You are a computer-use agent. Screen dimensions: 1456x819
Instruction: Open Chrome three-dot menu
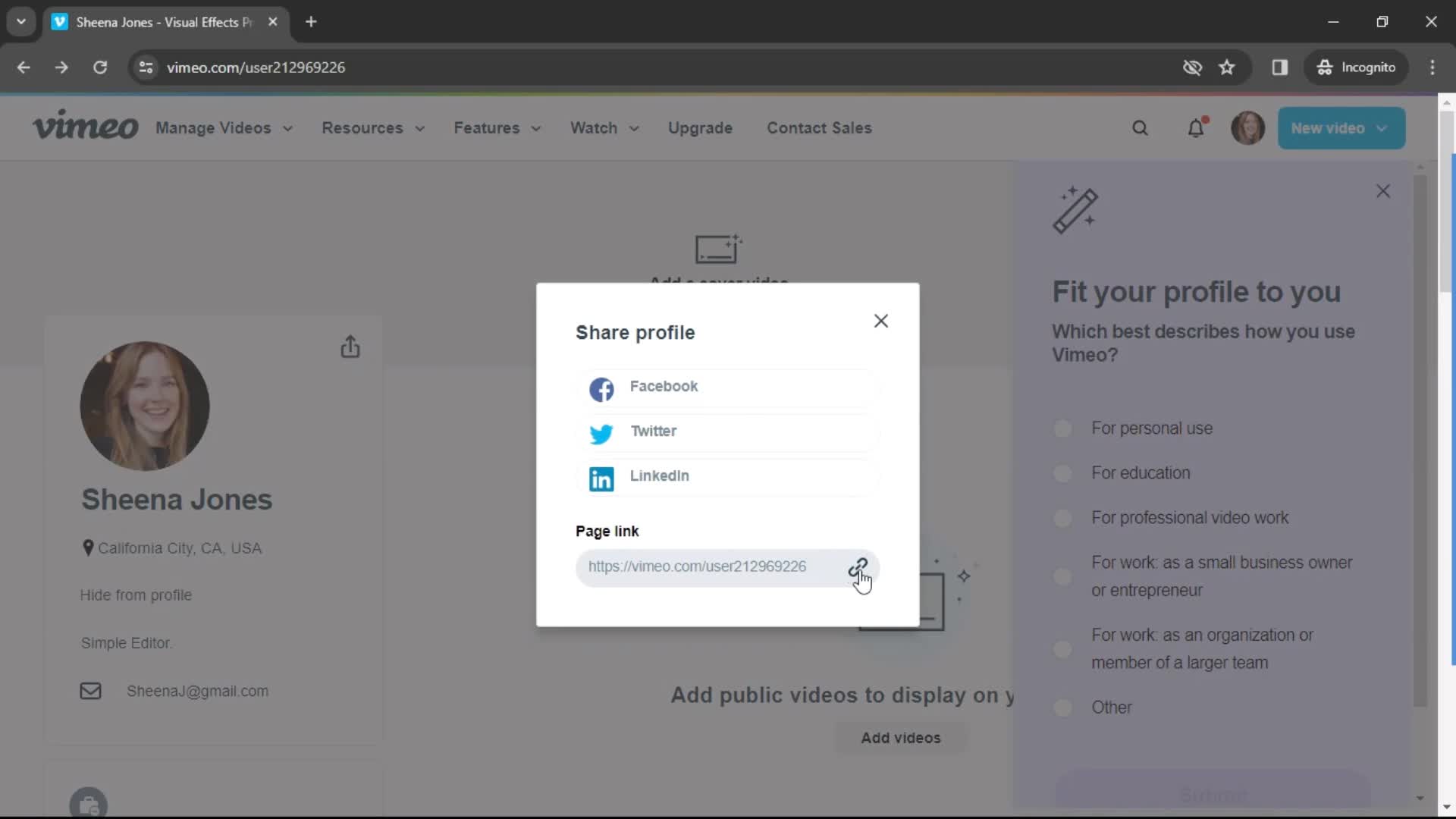click(x=1432, y=67)
